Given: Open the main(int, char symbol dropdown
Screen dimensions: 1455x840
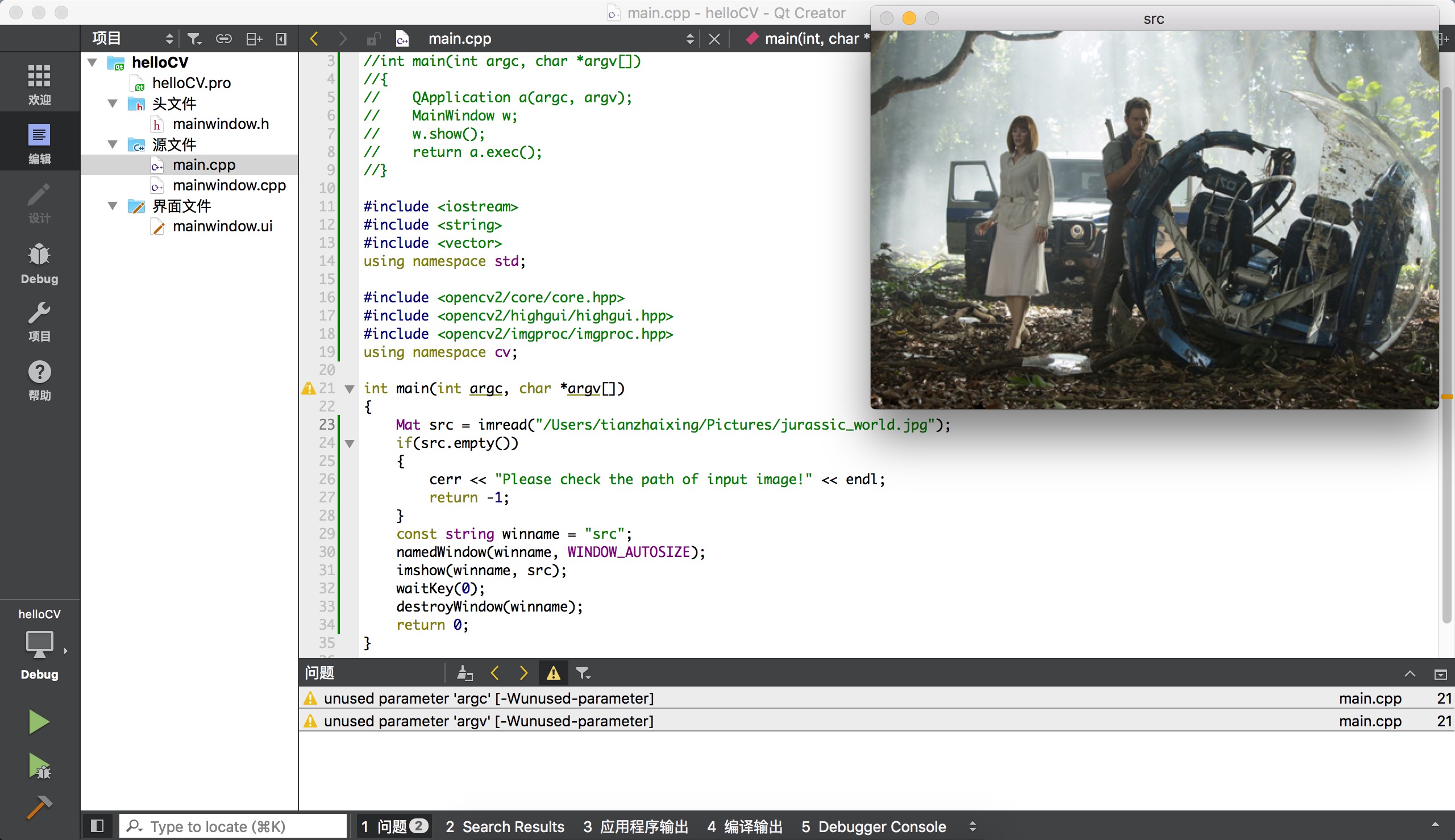Looking at the screenshot, I should pos(808,39).
